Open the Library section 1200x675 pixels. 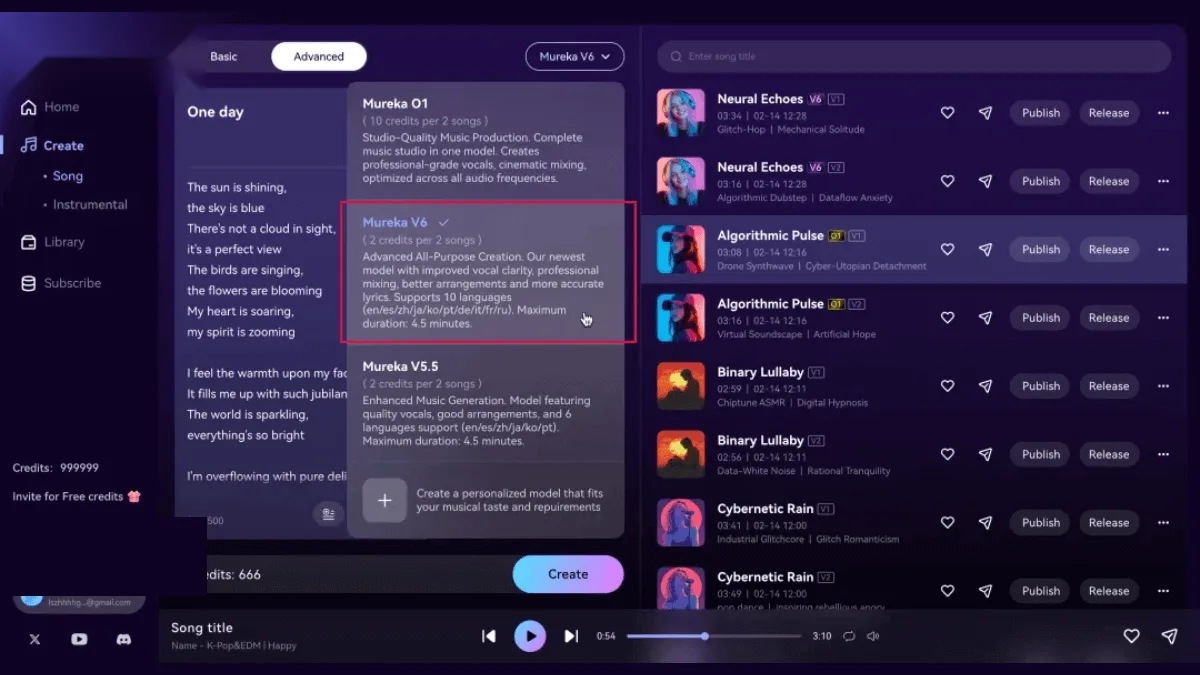click(52, 242)
